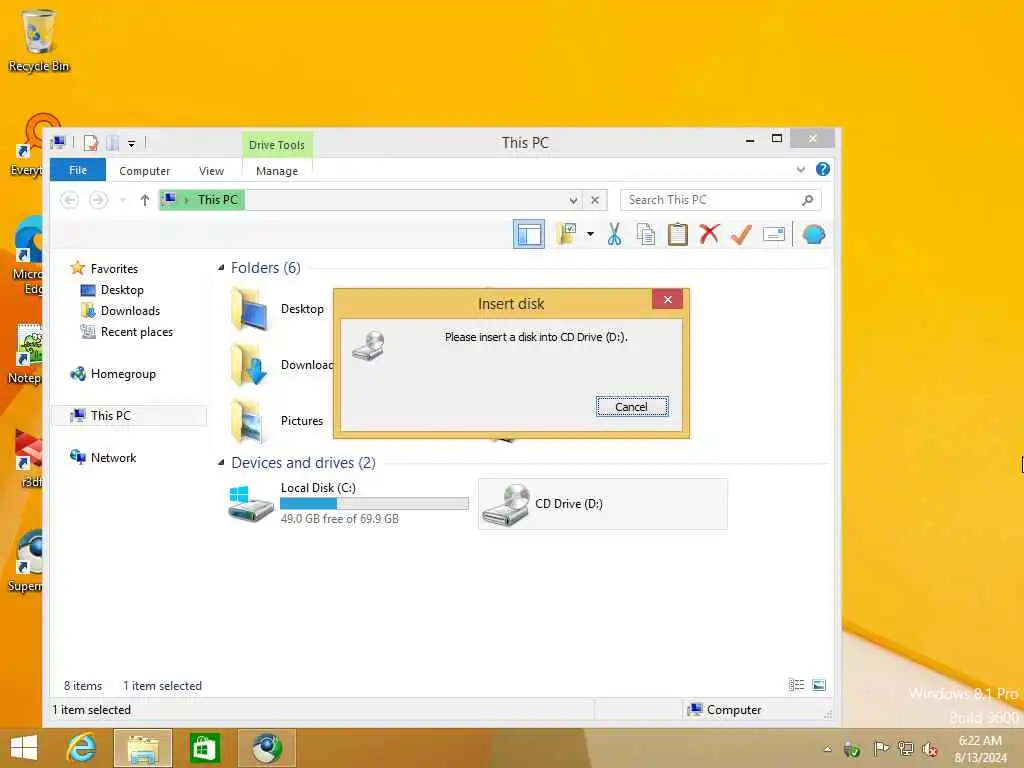
Task: Click the Paste clipboard icon
Action: (x=677, y=234)
